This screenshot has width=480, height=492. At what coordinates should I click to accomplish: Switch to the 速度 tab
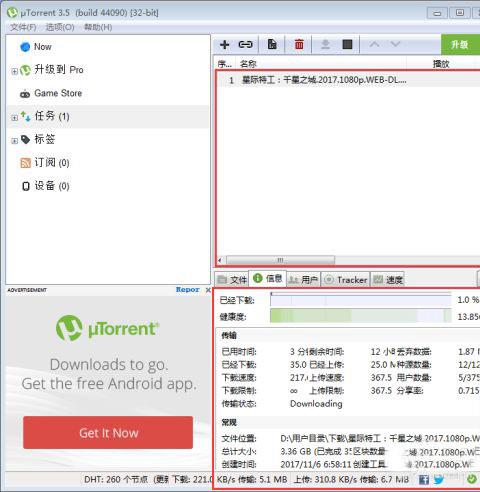tap(388, 279)
